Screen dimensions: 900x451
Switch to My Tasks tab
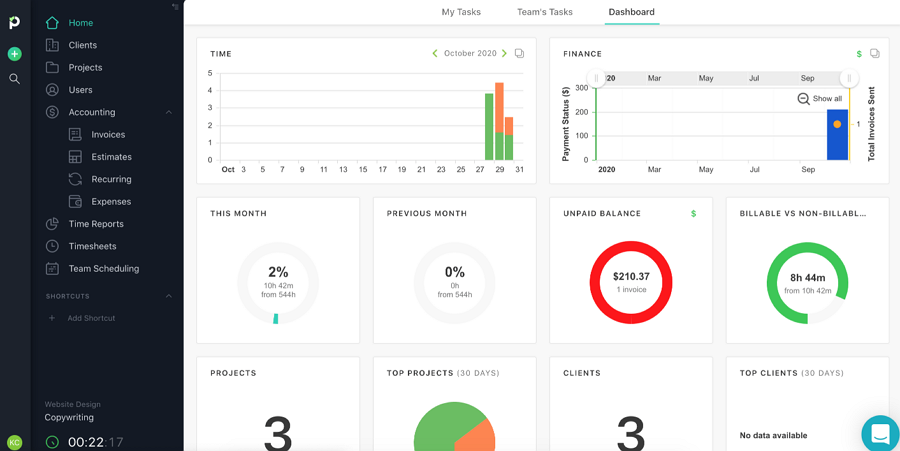coord(461,12)
